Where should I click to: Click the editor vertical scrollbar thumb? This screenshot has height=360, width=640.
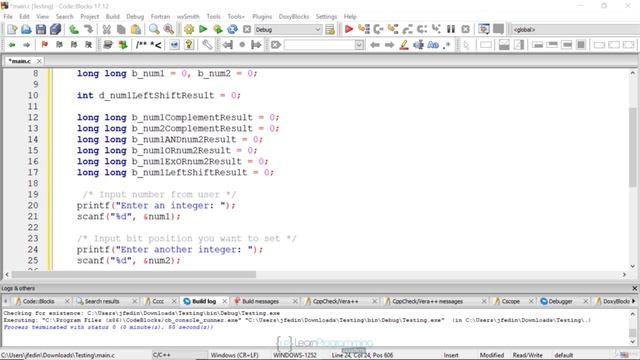pos(633,146)
